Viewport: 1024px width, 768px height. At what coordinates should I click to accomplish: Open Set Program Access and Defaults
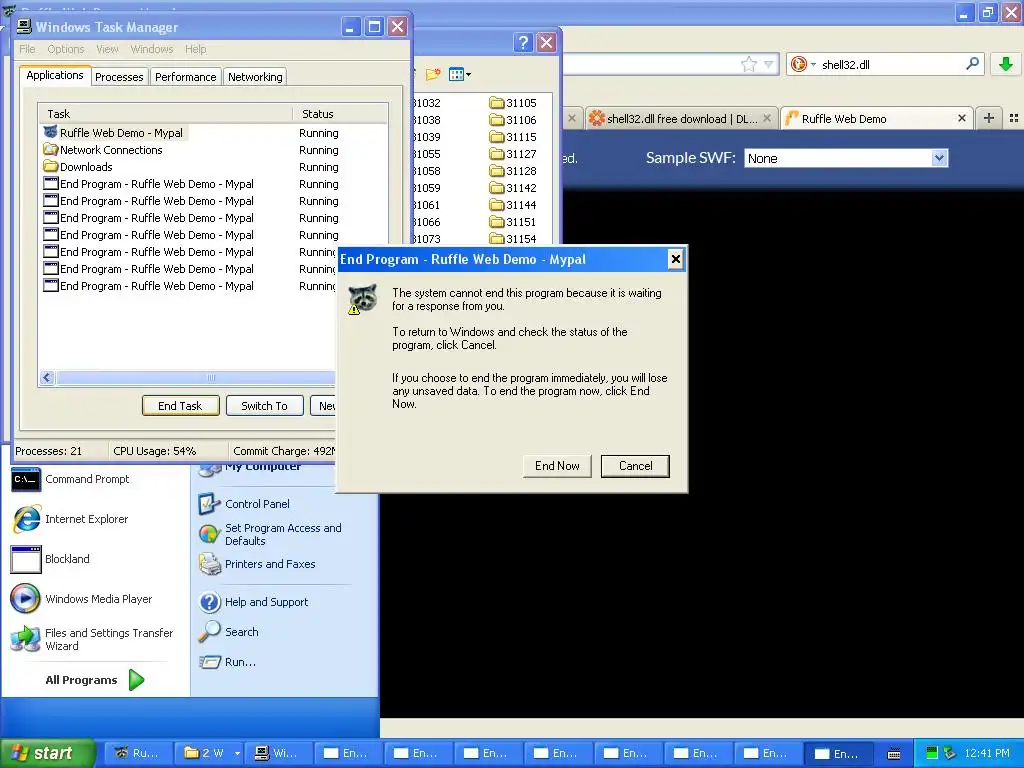point(270,534)
